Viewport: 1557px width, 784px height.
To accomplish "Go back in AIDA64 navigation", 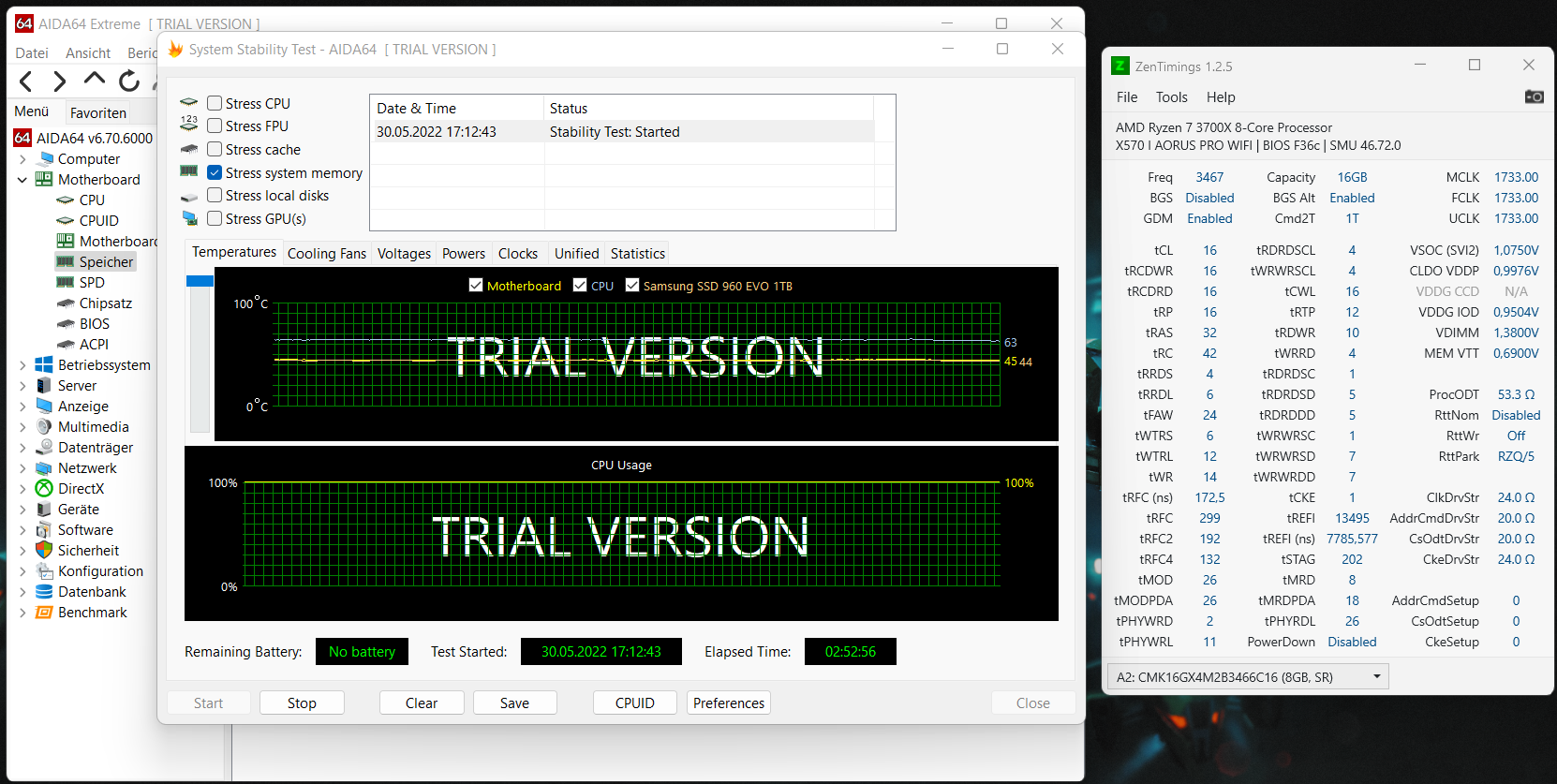I will (x=26, y=81).
